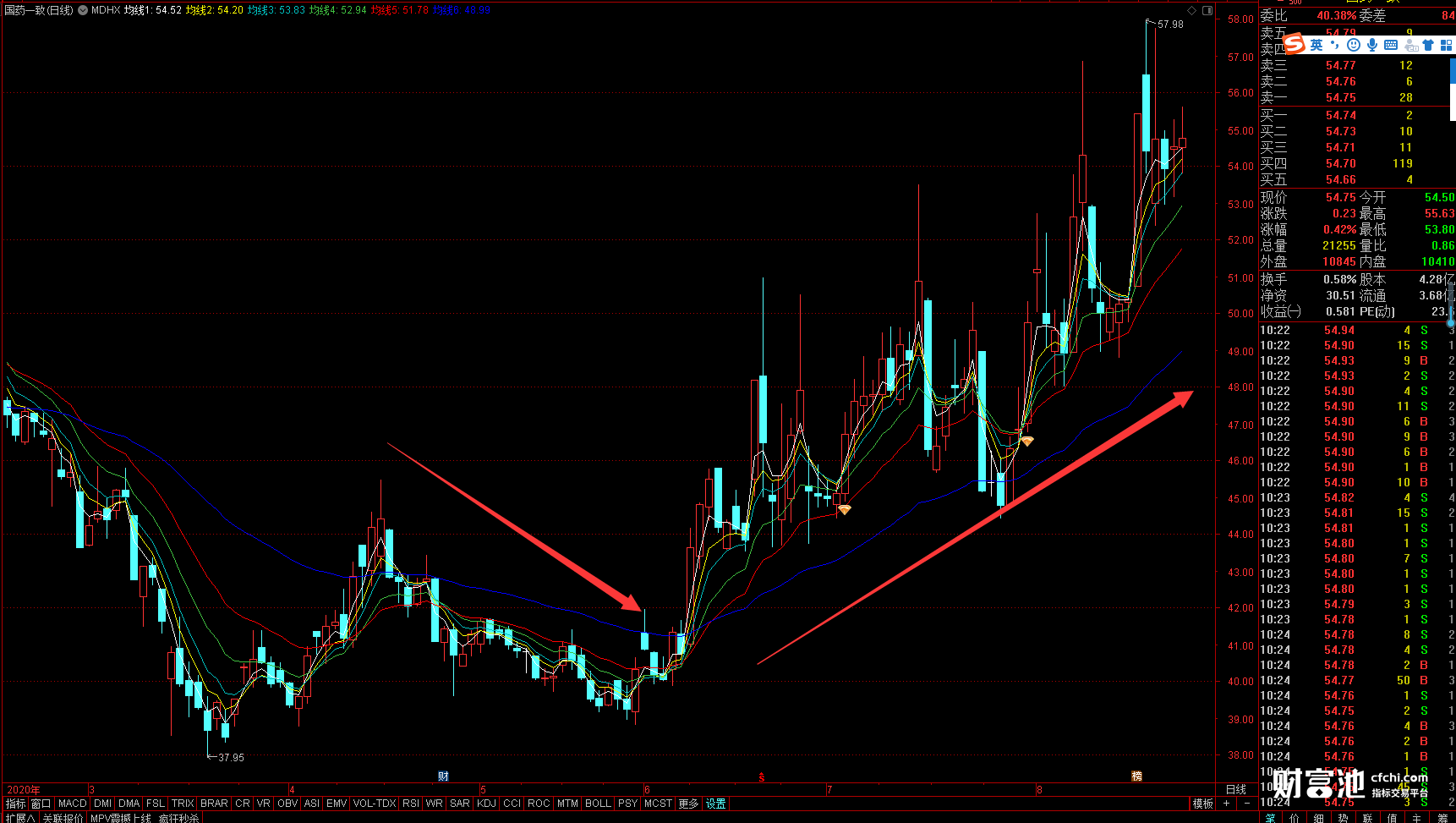Select the RSI indicator
The height and width of the screenshot is (823, 1456).
[x=411, y=804]
